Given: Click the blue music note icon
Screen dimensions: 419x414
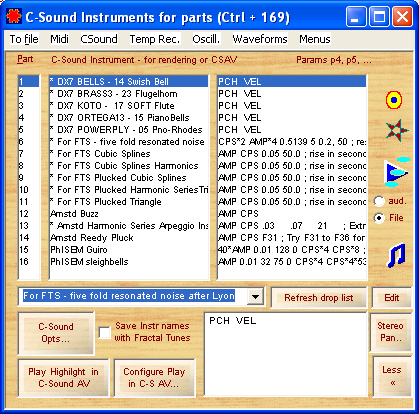Looking at the screenshot, I should point(397,255).
